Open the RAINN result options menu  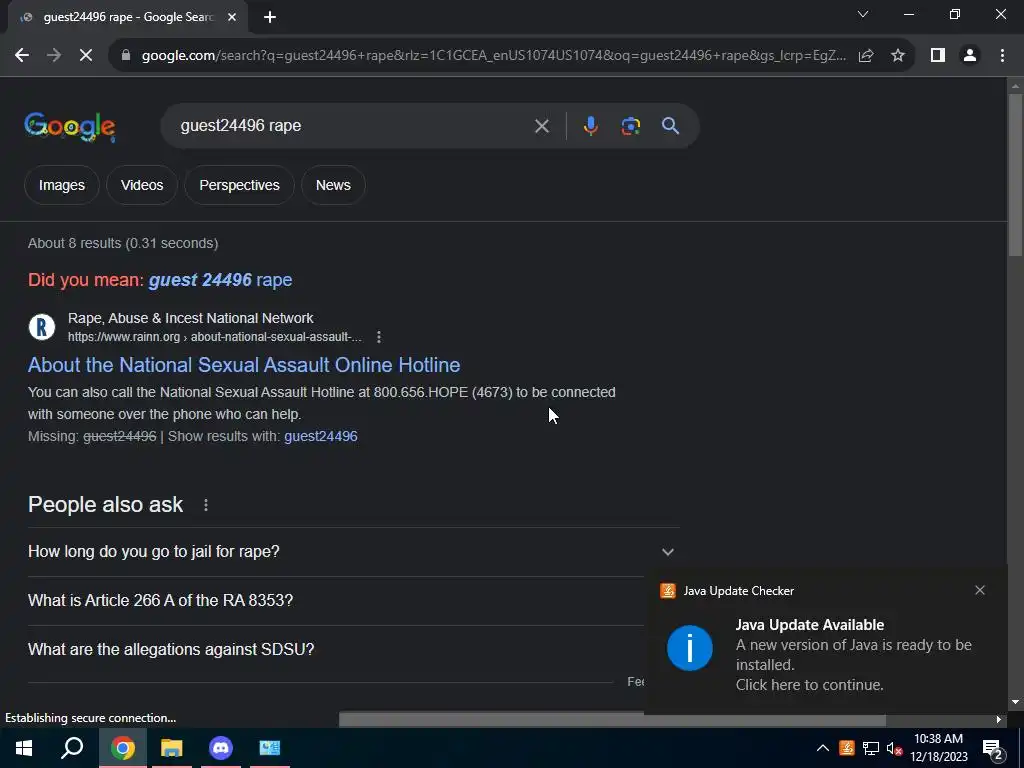pyautogui.click(x=379, y=337)
